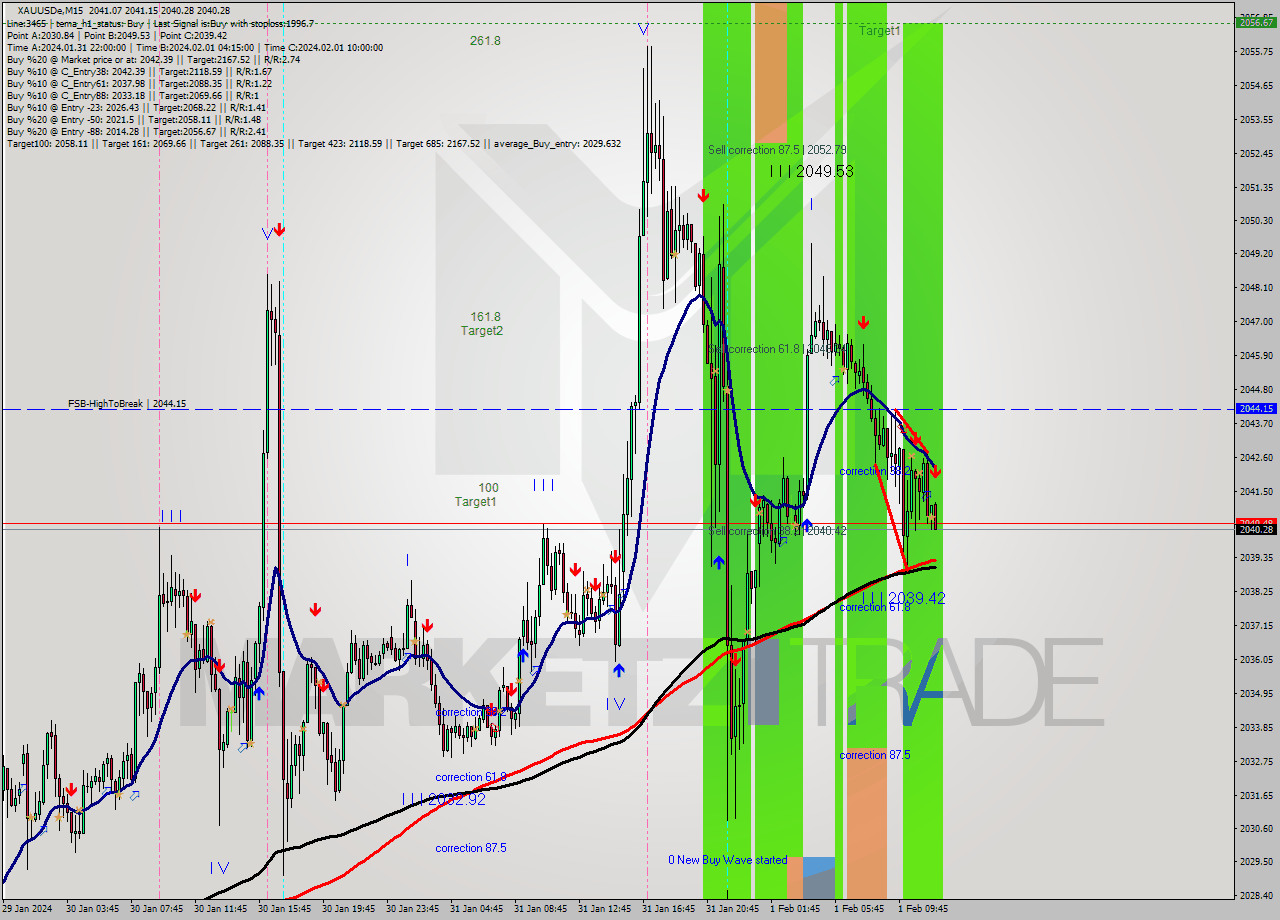Click the 2031.65 price axis value
This screenshot has width=1280, height=920.
click(x=1256, y=795)
